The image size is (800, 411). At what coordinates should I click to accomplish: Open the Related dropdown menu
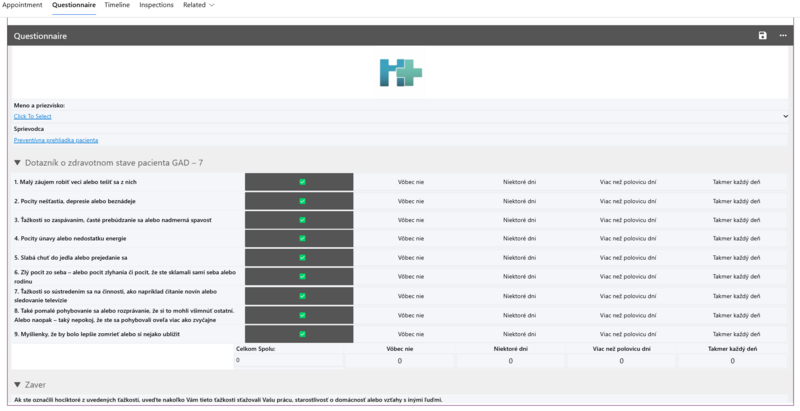pos(198,5)
